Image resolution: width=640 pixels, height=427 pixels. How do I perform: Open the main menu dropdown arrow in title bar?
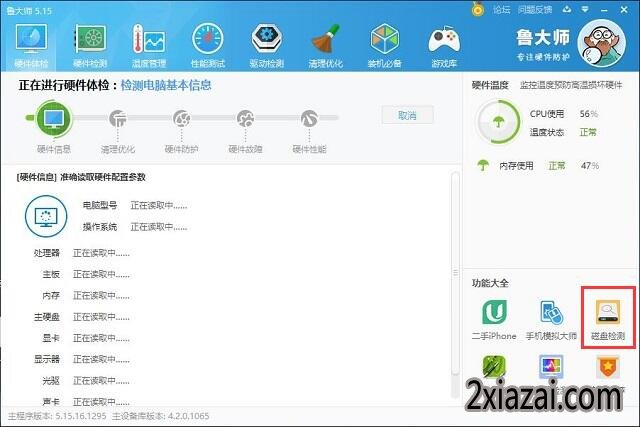tap(585, 9)
